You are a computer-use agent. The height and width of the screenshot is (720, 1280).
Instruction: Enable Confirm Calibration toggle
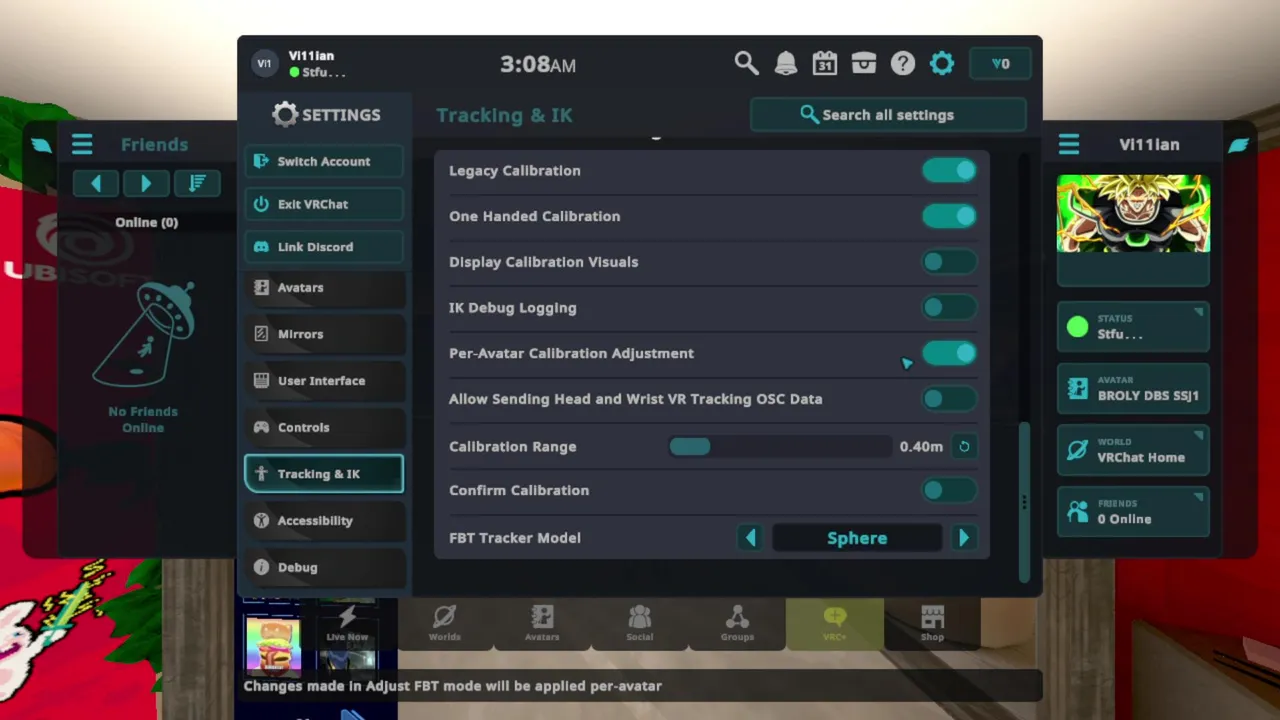coord(949,490)
